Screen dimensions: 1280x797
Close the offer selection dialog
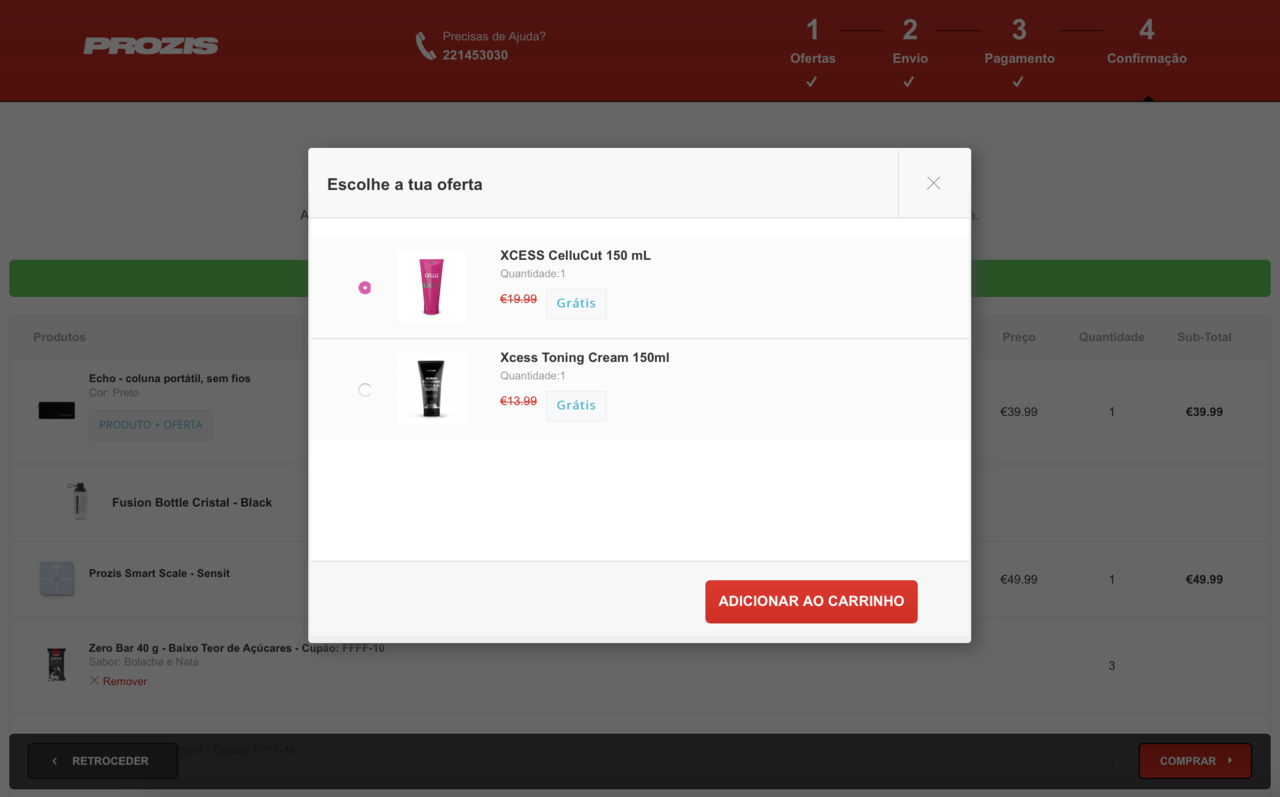tap(933, 183)
